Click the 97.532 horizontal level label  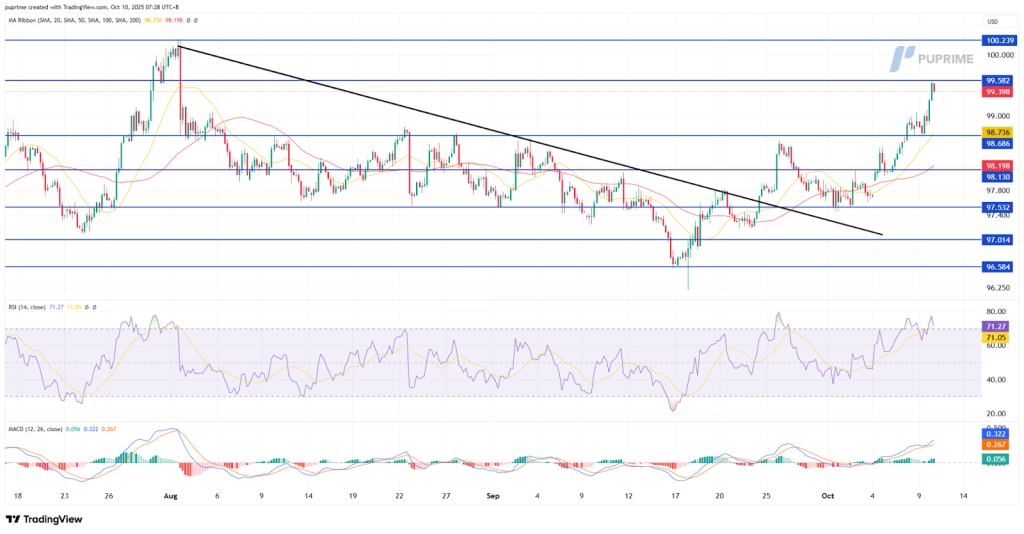point(999,207)
